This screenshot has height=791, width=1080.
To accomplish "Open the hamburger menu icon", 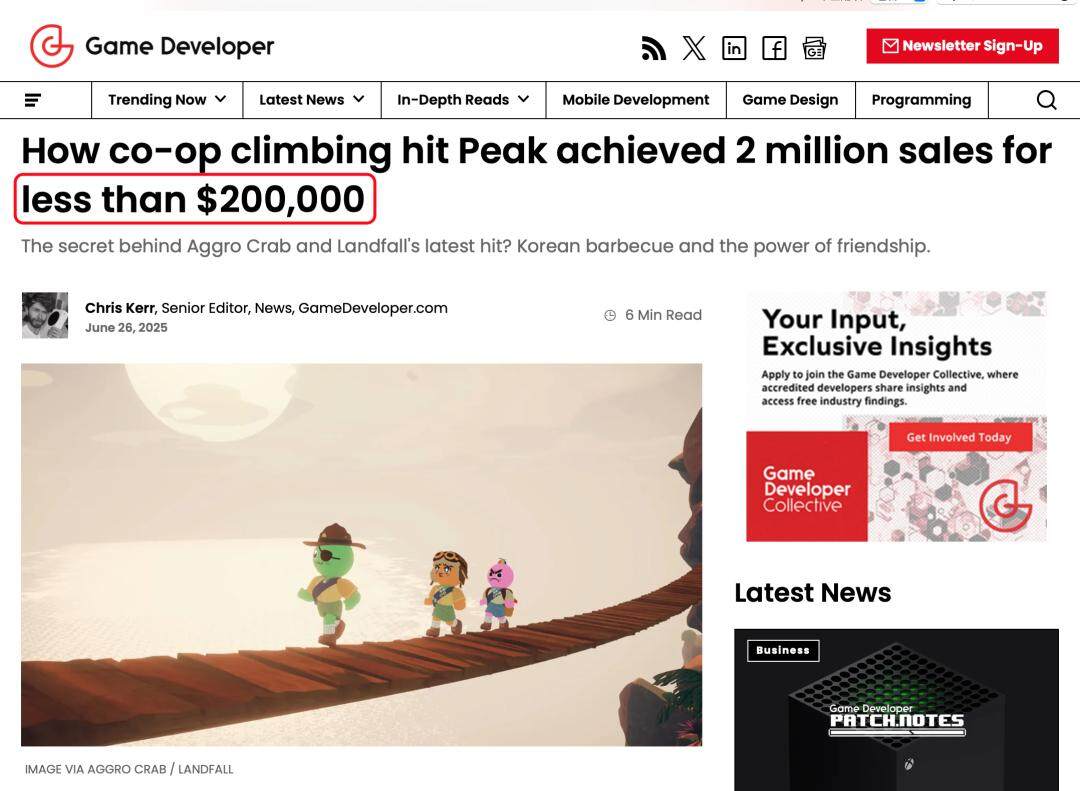I will 33,100.
